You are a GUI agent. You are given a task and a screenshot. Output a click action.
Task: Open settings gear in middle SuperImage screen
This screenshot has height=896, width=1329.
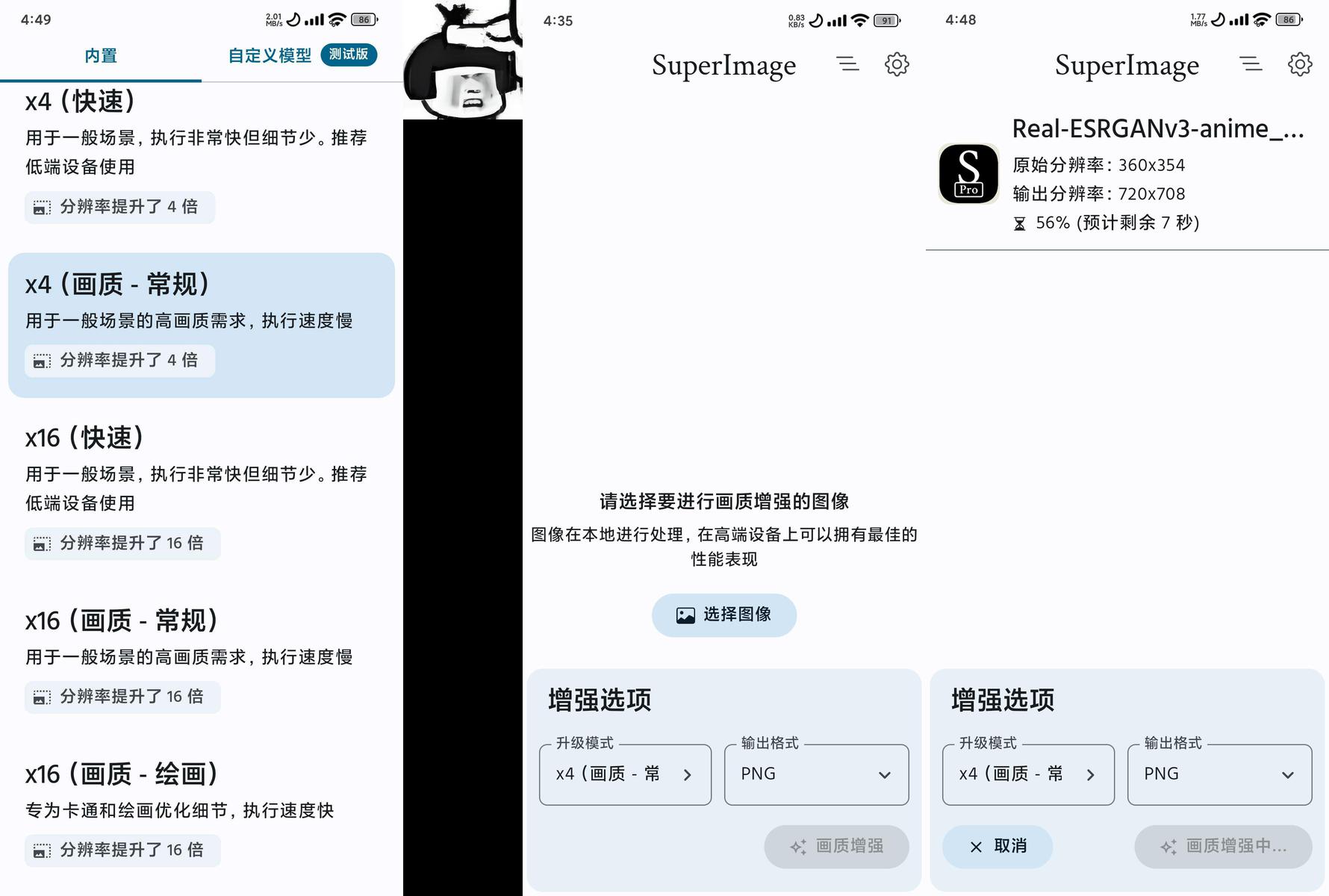pyautogui.click(x=897, y=64)
